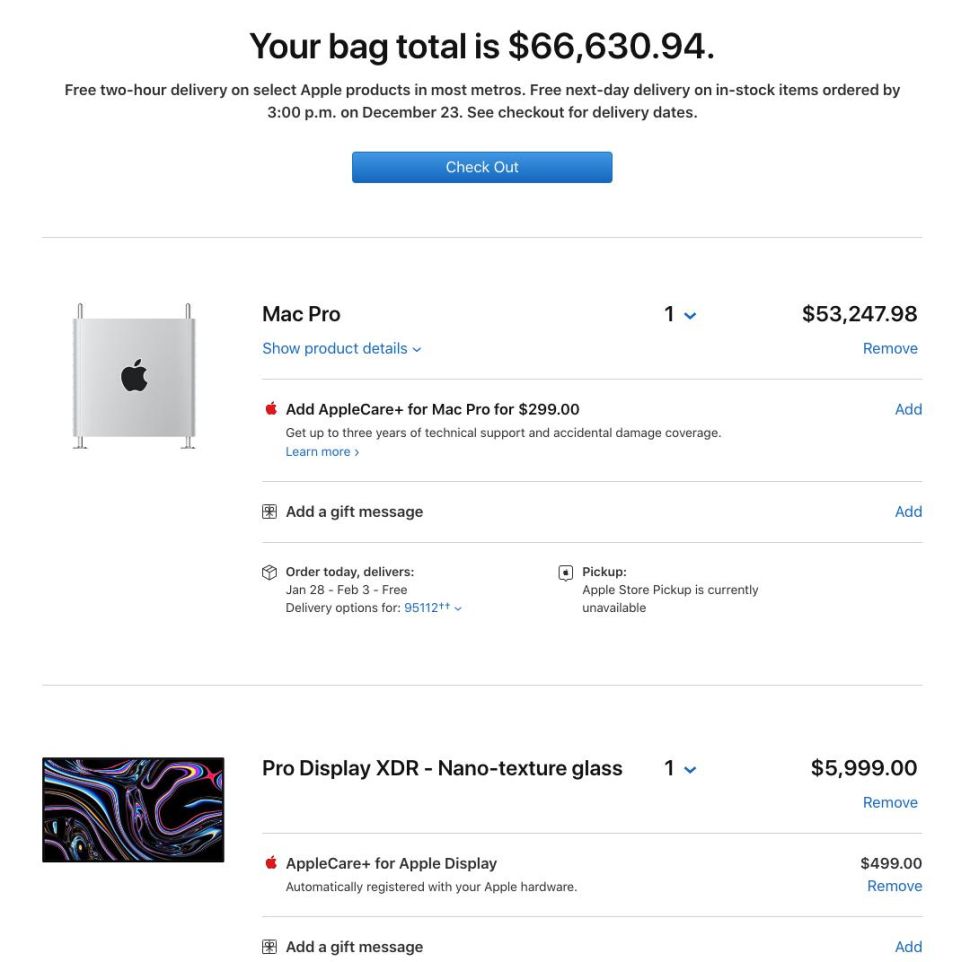Add a gift message to Pro Display XDR
Screen dimensions: 970x962
908,947
